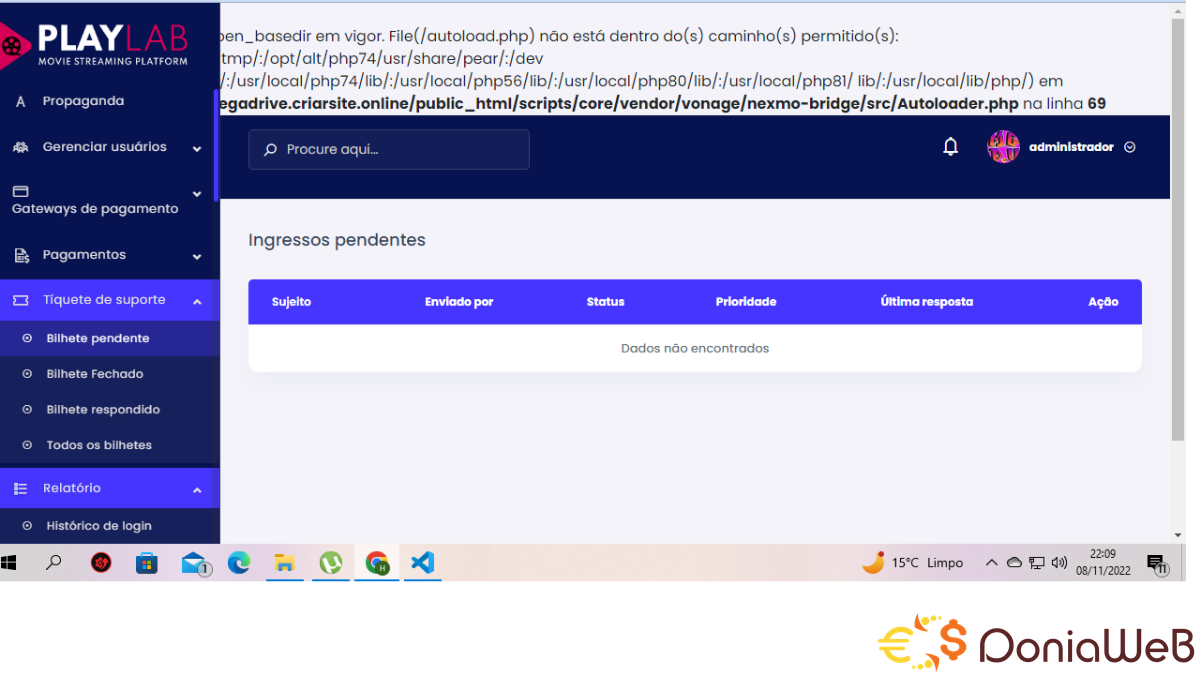Click the Pagamentos sidebar icon
The width and height of the screenshot is (1200, 675).
point(21,255)
